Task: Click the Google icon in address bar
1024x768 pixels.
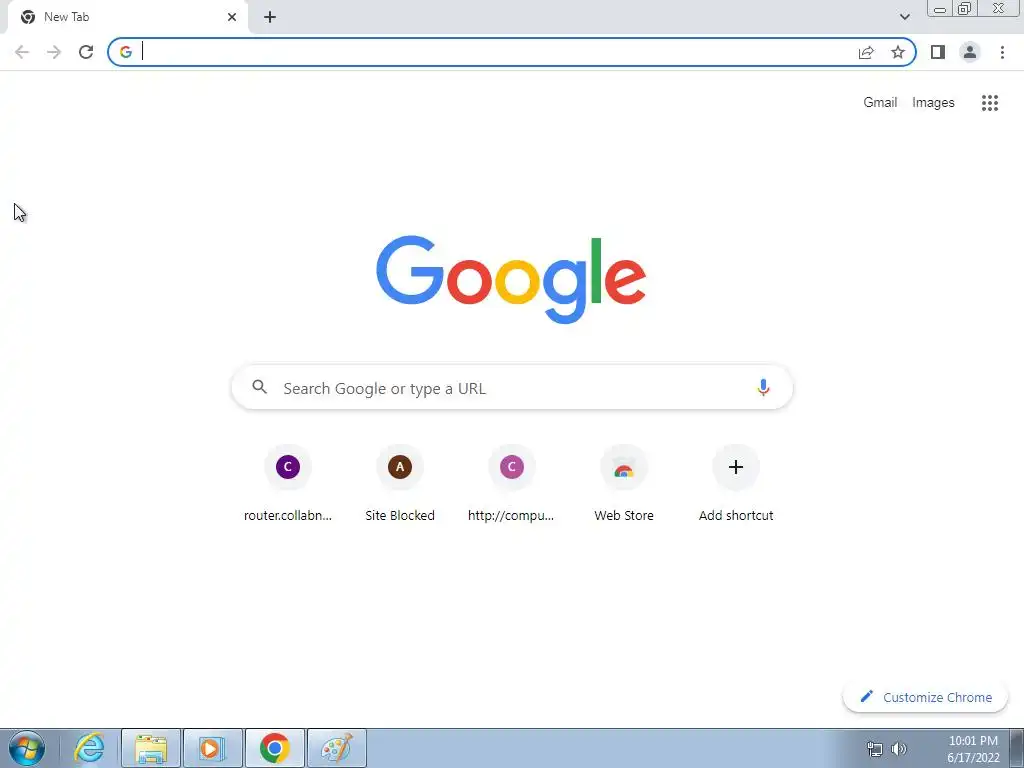Action: [x=126, y=52]
